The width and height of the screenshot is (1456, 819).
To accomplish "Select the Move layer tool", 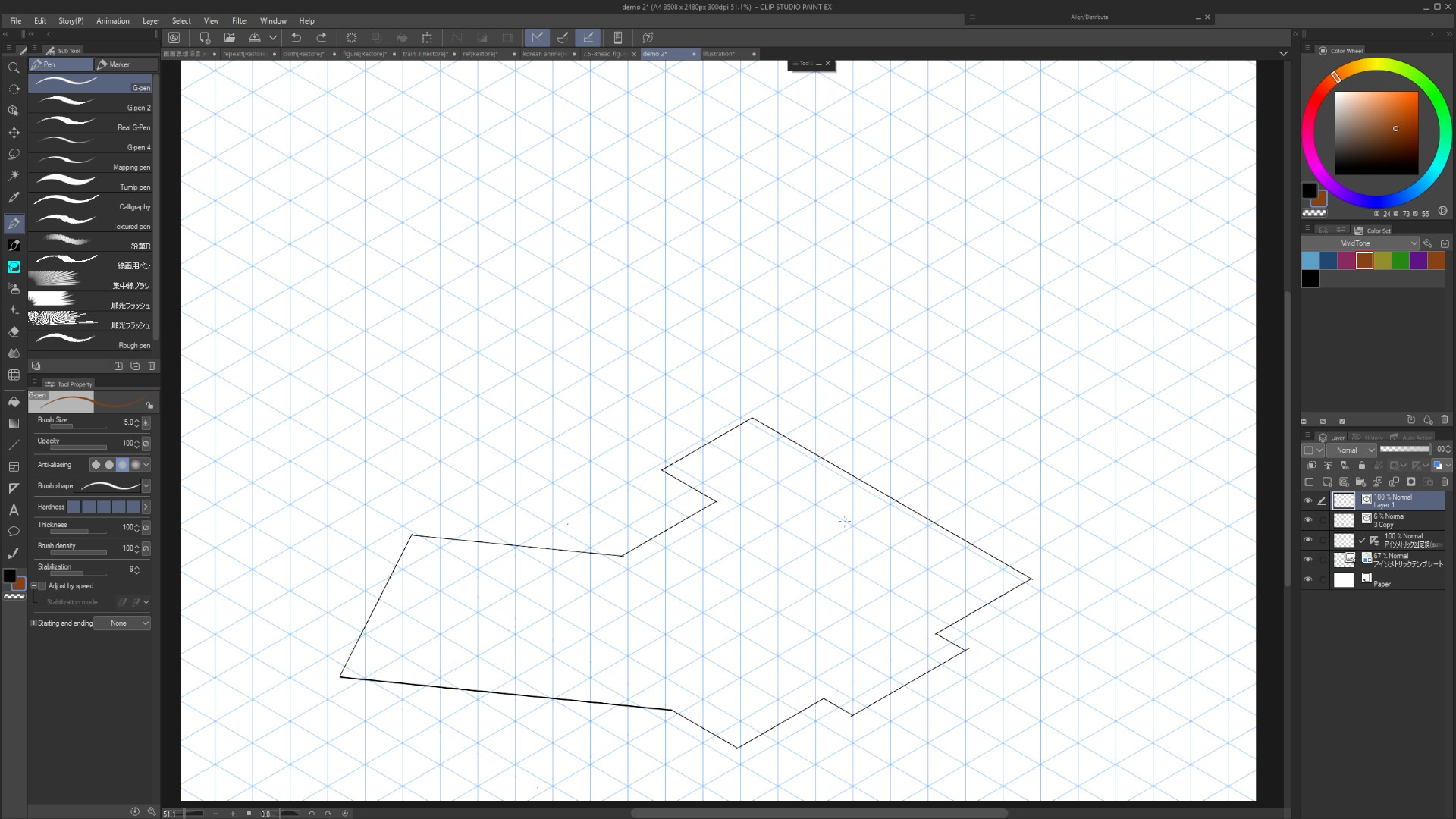I will tap(14, 133).
